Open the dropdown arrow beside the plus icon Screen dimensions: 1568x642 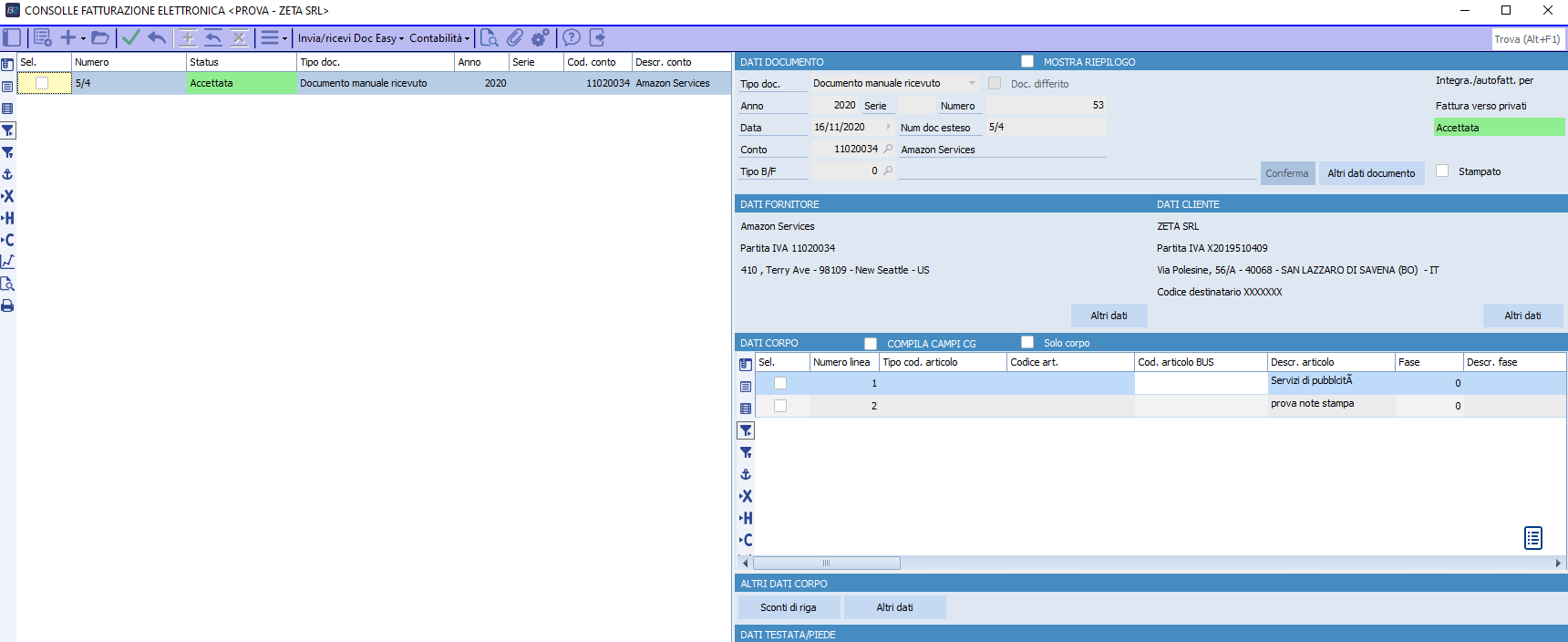tap(83, 38)
